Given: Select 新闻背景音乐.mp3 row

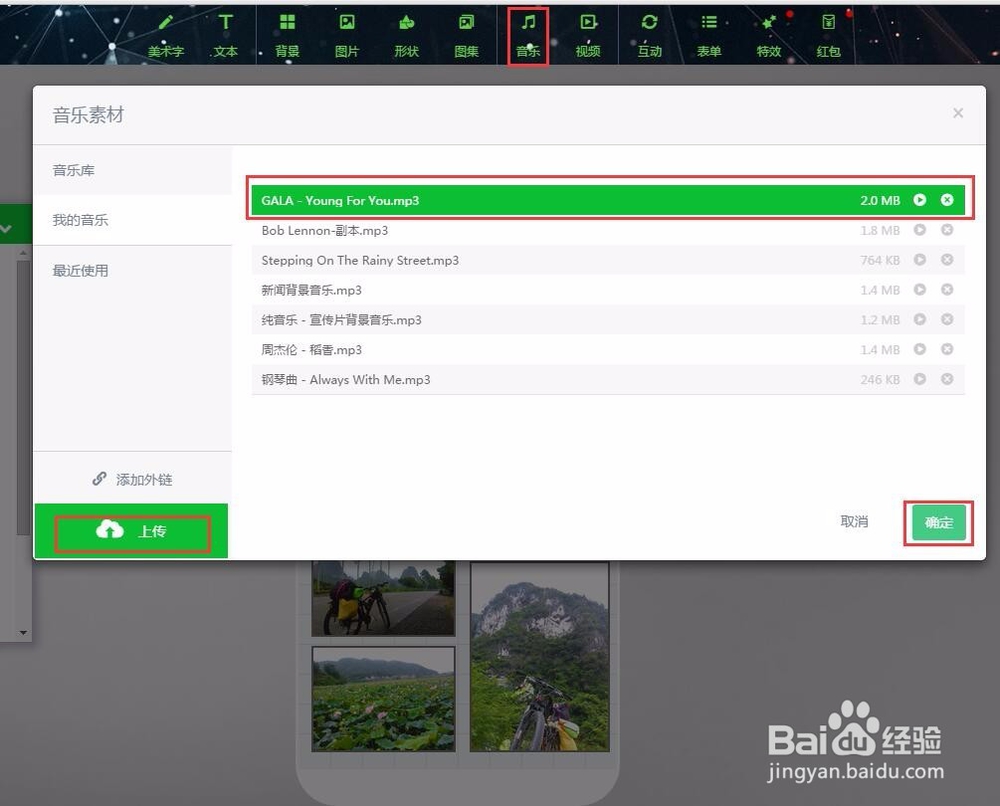Looking at the screenshot, I should pos(608,290).
